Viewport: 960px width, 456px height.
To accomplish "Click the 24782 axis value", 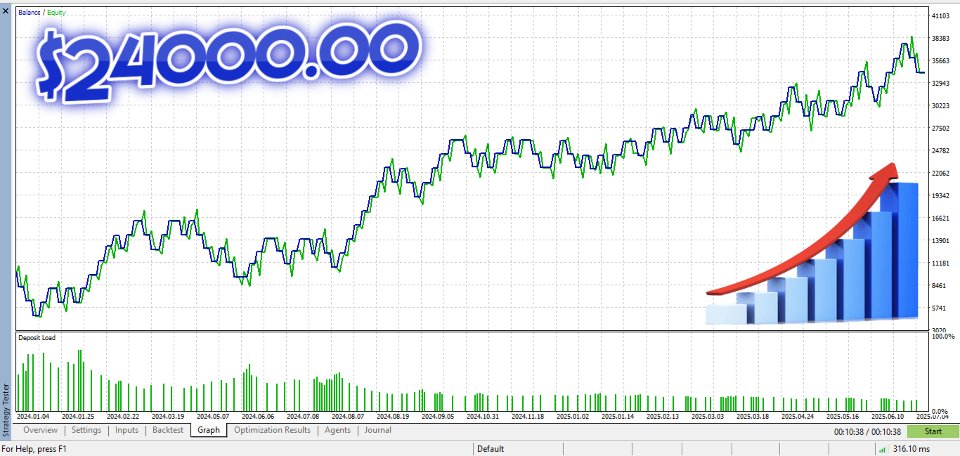I will pyautogui.click(x=940, y=151).
